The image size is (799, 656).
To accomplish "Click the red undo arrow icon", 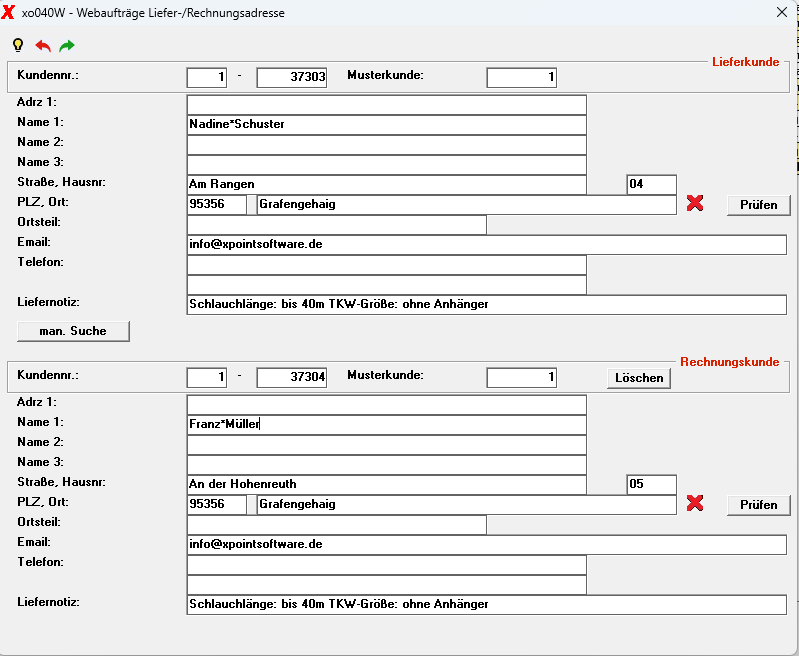I will (43, 46).
